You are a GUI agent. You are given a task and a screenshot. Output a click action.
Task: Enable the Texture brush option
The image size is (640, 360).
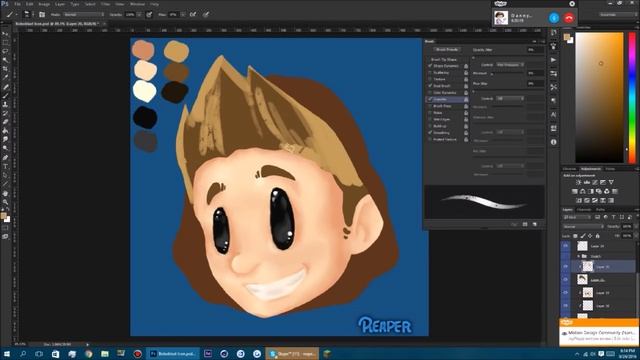coord(430,79)
